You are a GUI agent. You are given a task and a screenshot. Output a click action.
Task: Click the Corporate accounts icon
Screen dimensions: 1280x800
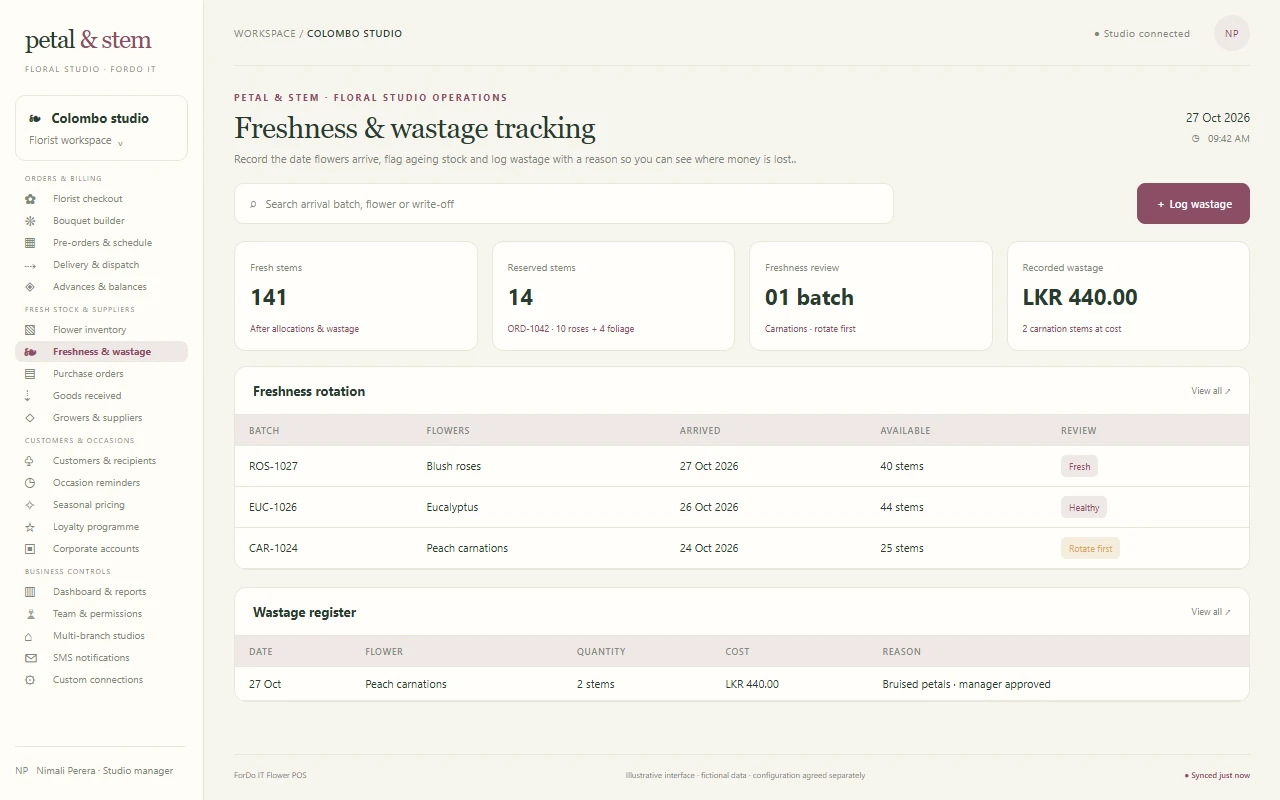(x=30, y=549)
